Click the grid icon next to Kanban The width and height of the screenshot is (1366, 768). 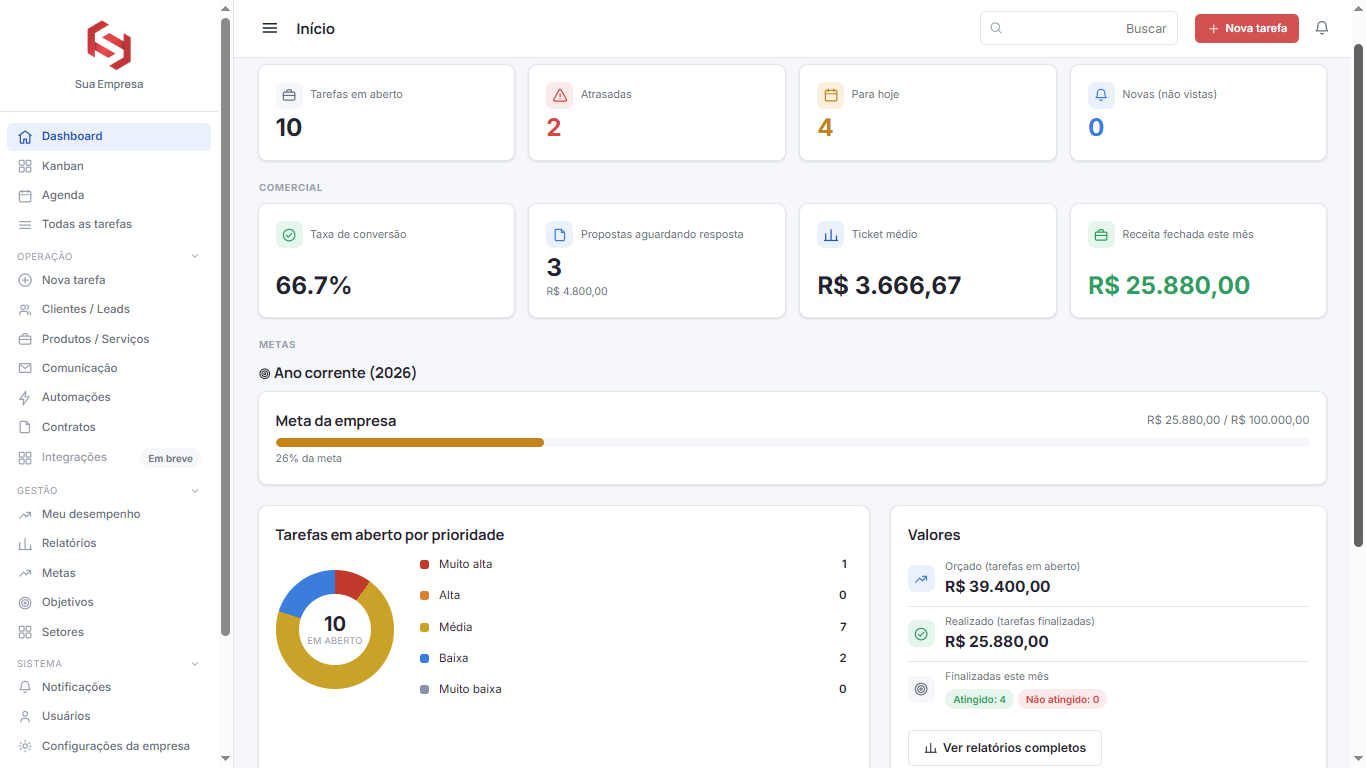point(25,166)
